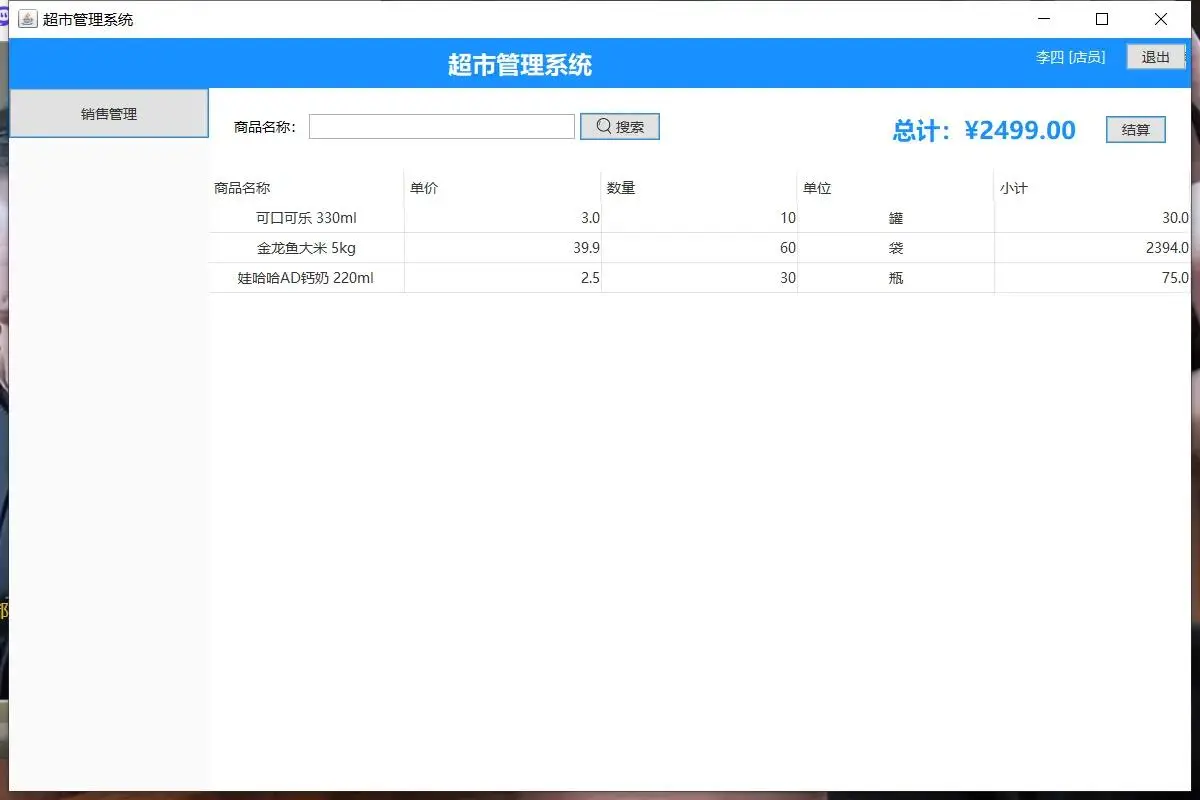Screen dimensions: 1200x800
Task: Click inside the 商品名称 search input field
Action: click(440, 126)
